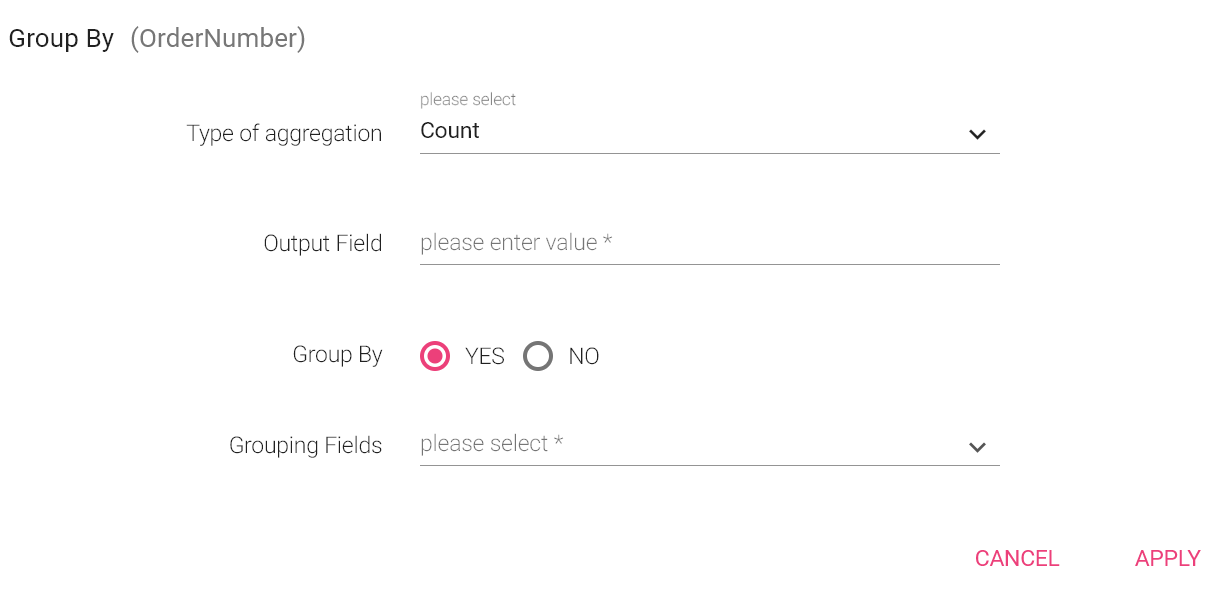Click the asterisk in Output Field placeholder
1216x595 pixels.
click(607, 241)
